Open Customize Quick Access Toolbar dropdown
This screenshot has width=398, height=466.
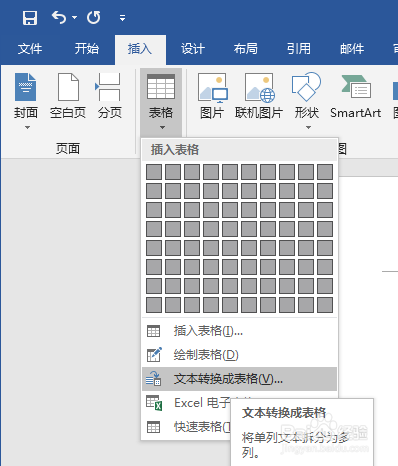pyautogui.click(x=123, y=18)
